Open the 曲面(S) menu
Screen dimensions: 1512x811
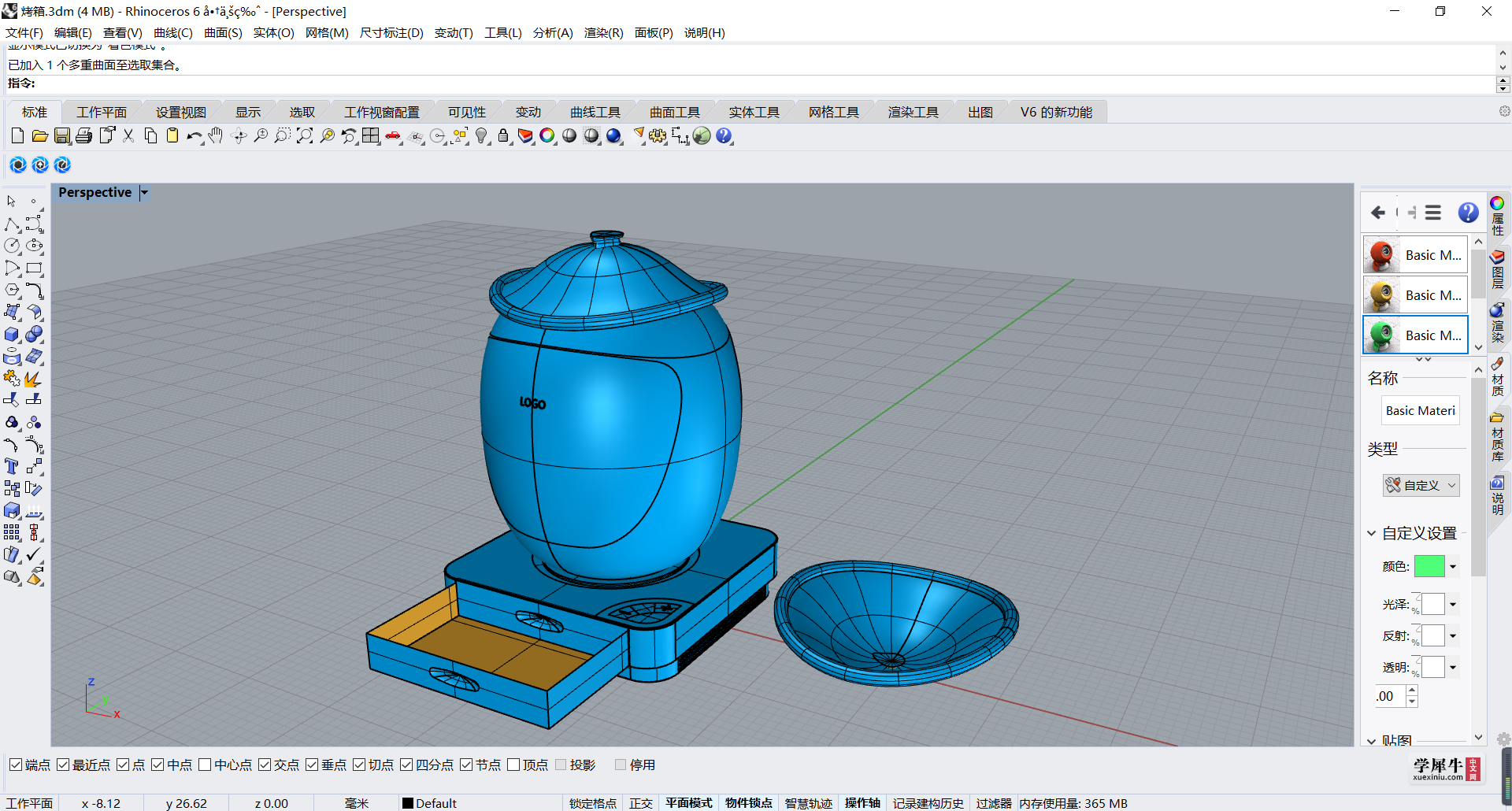(x=223, y=32)
